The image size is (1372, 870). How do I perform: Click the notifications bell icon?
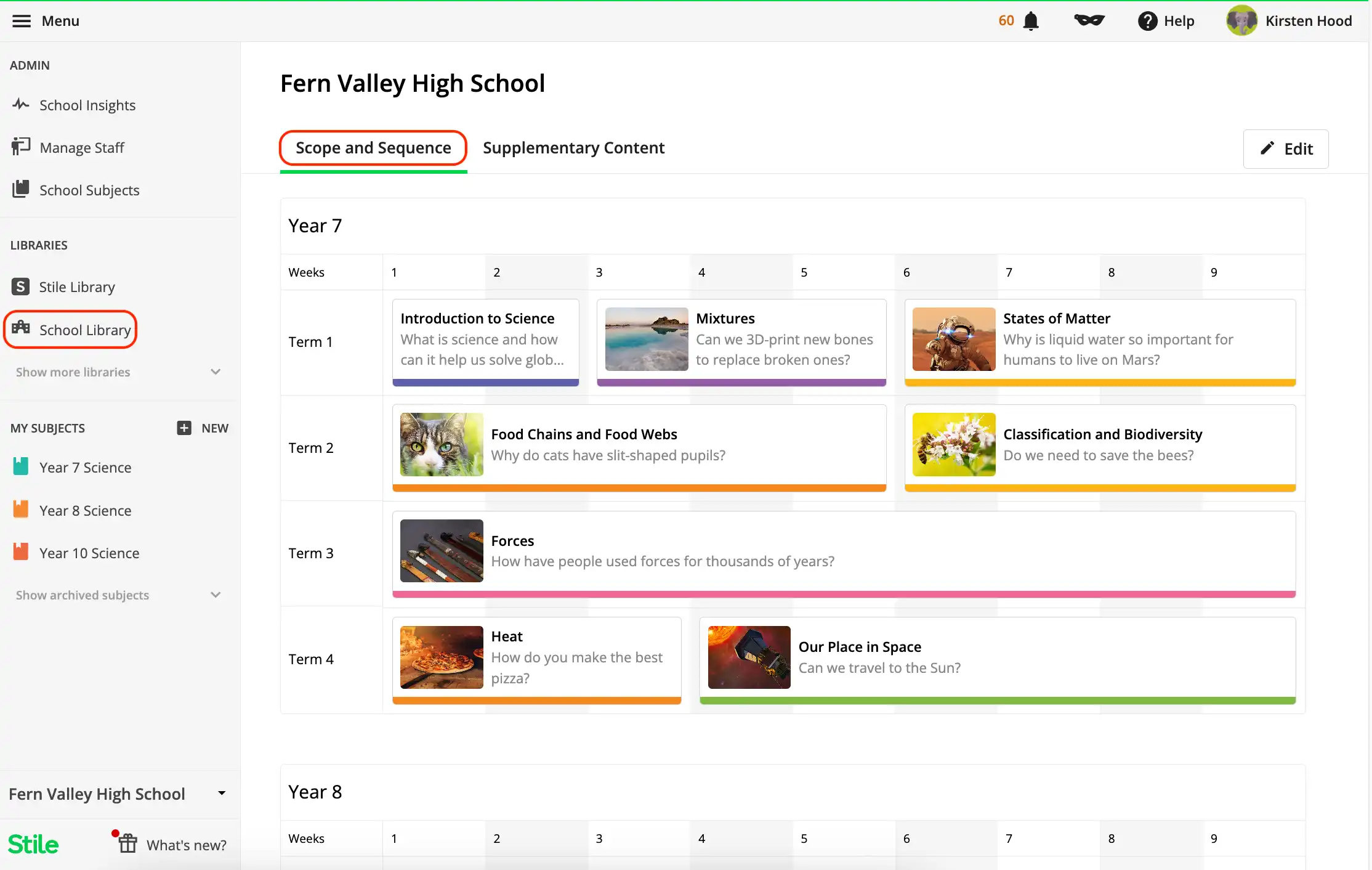pyautogui.click(x=1031, y=21)
